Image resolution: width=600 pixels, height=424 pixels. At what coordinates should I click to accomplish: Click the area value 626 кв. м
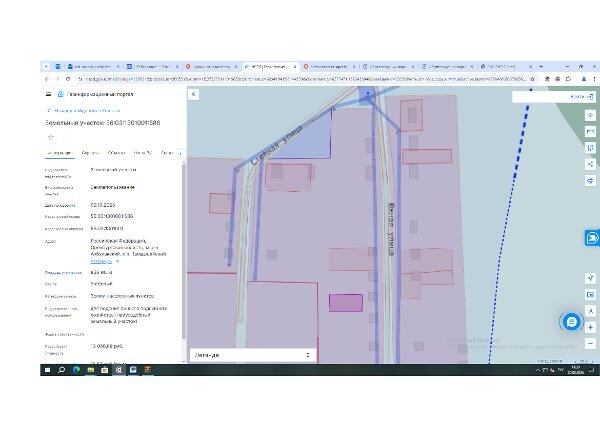pos(101,273)
